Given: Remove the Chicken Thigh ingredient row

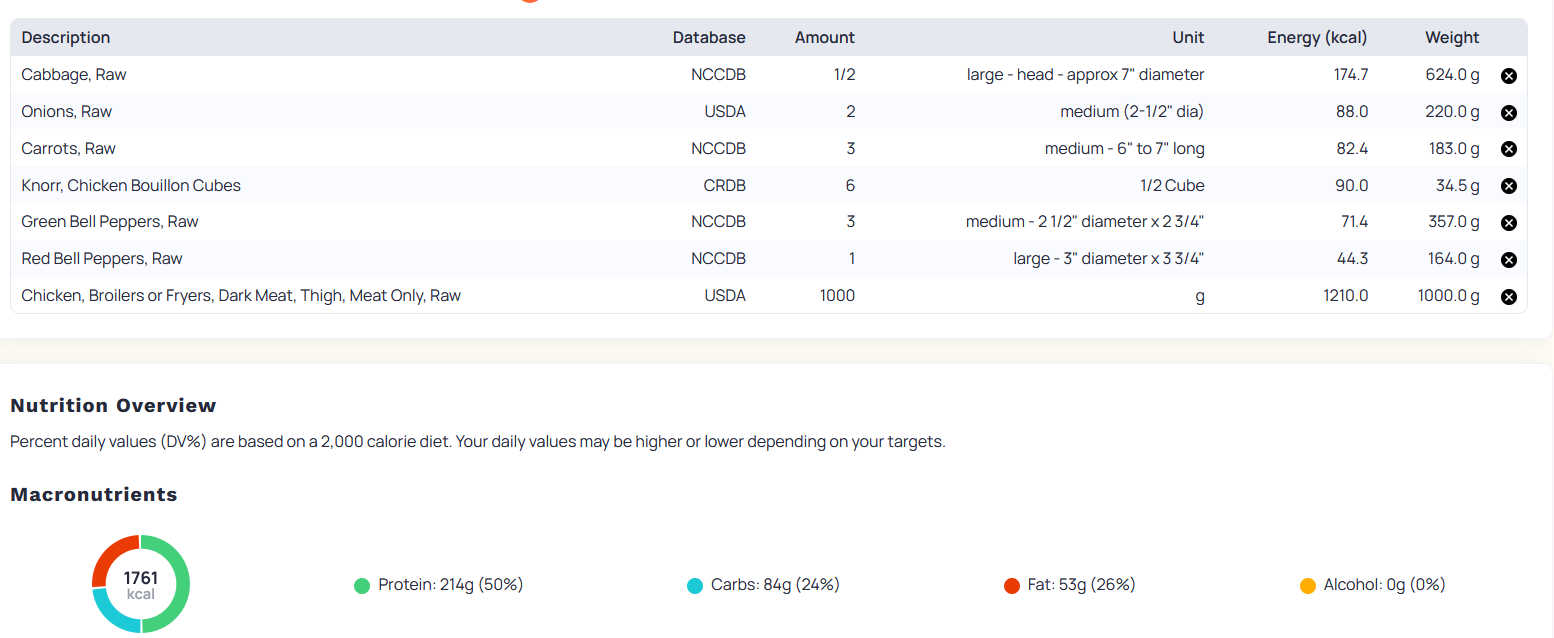Looking at the screenshot, I should [1509, 297].
